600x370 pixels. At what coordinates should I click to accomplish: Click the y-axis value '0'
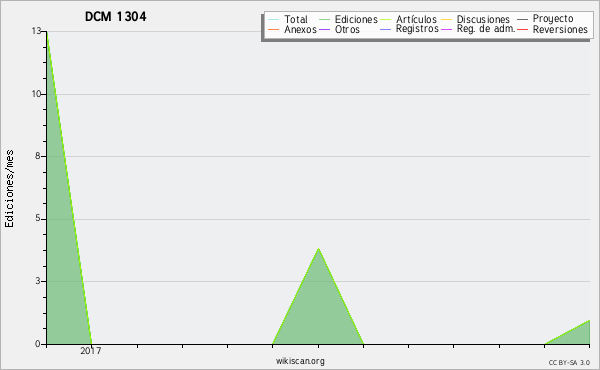click(x=38, y=344)
